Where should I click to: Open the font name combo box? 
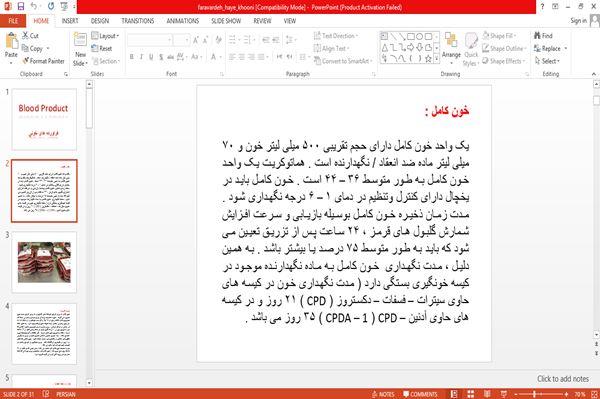[150, 40]
